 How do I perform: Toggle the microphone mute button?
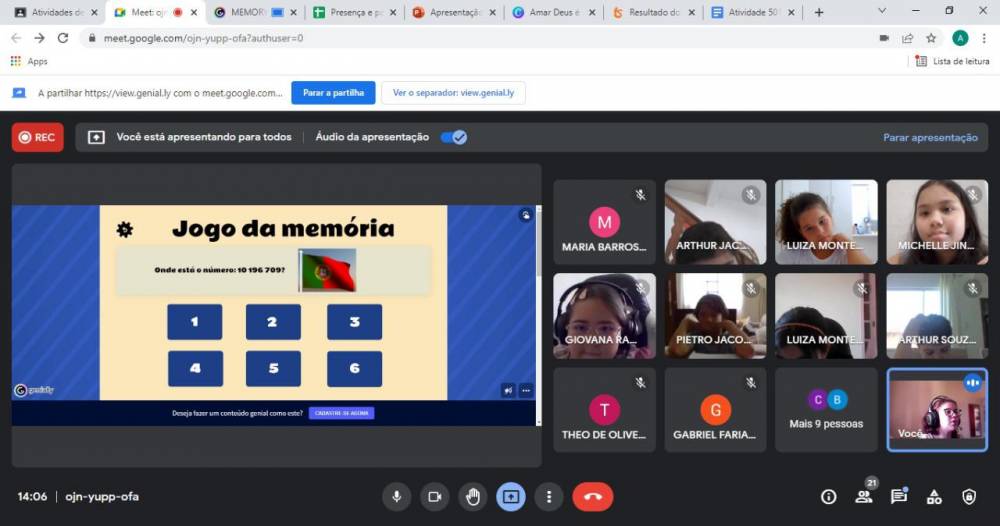click(x=397, y=496)
